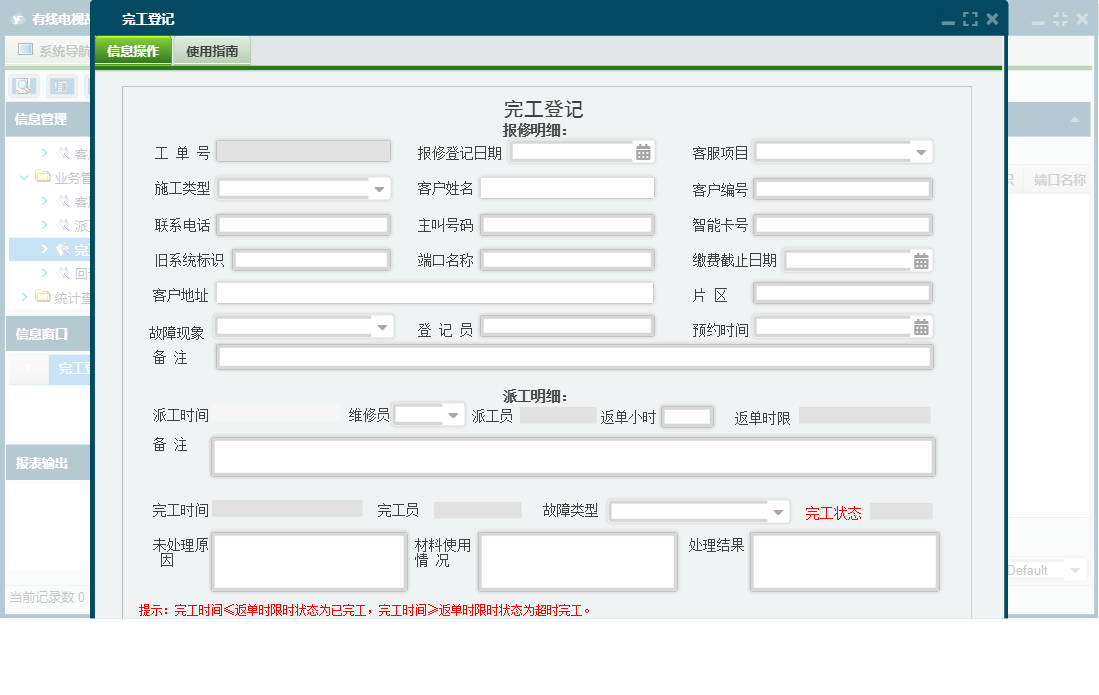Open the 报修登记日期 calendar picker
The image size is (1099, 695).
pyautogui.click(x=643, y=151)
